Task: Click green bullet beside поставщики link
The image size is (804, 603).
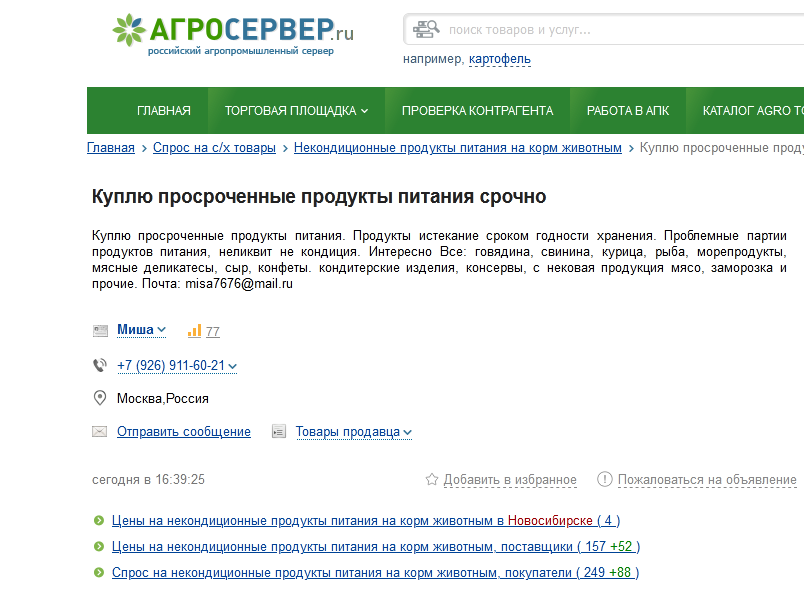Action: (99, 547)
